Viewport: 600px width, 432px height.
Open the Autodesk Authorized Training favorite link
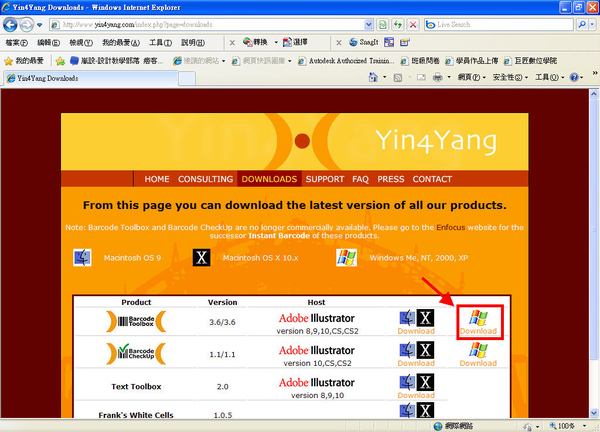pyautogui.click(x=346, y=61)
